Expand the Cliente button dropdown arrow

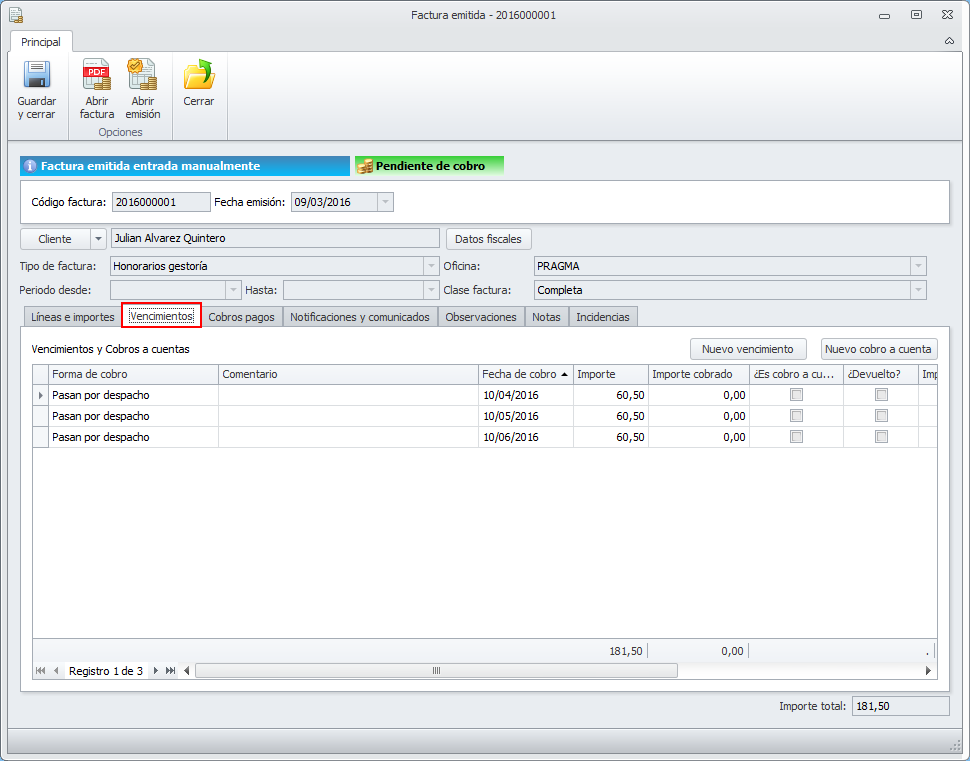point(97,239)
